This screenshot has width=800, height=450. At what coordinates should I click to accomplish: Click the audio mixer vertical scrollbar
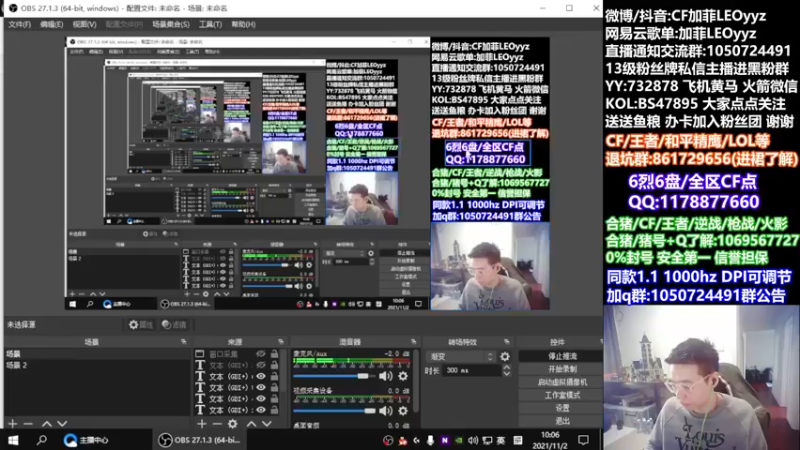416,383
